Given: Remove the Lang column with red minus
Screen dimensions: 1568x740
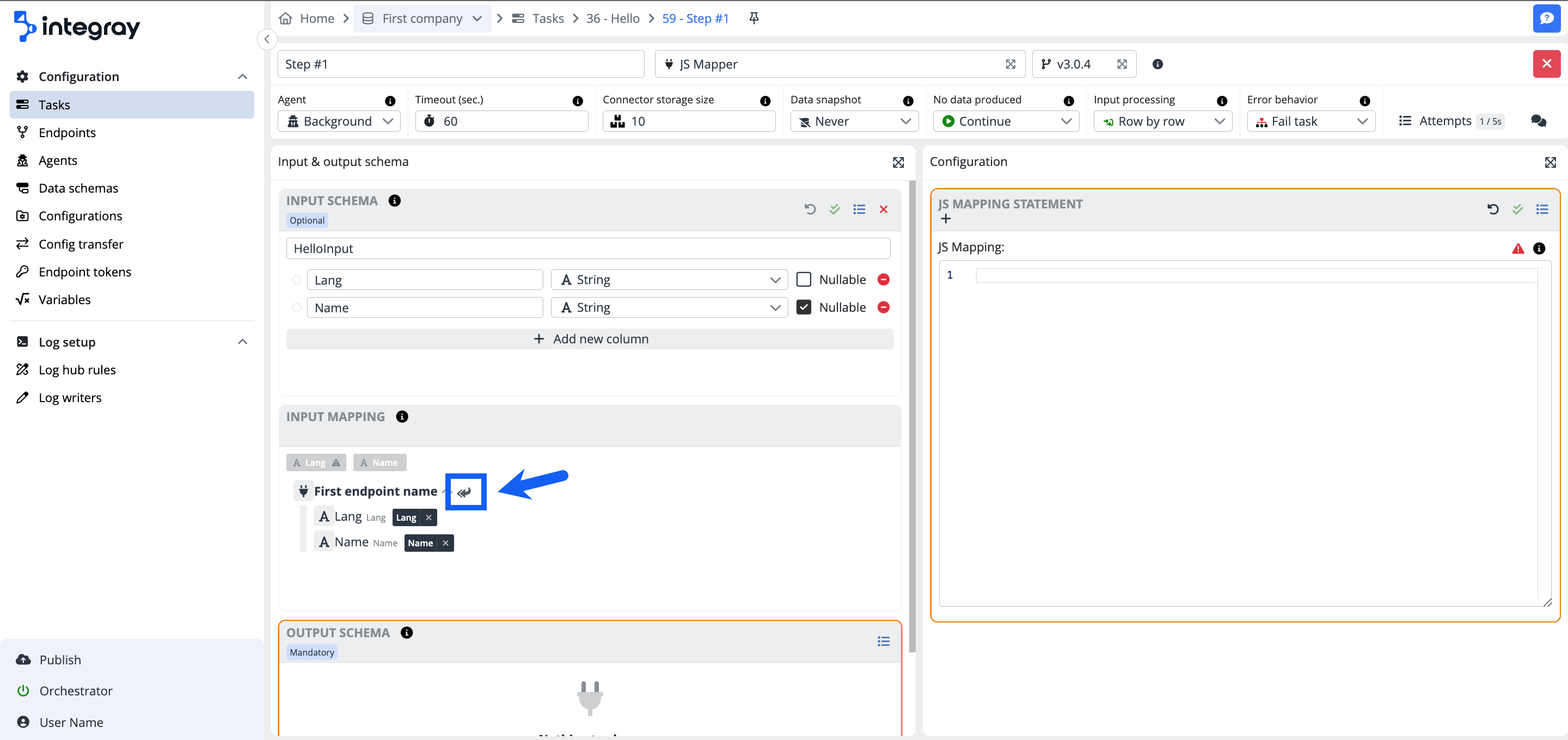Looking at the screenshot, I should click(883, 279).
